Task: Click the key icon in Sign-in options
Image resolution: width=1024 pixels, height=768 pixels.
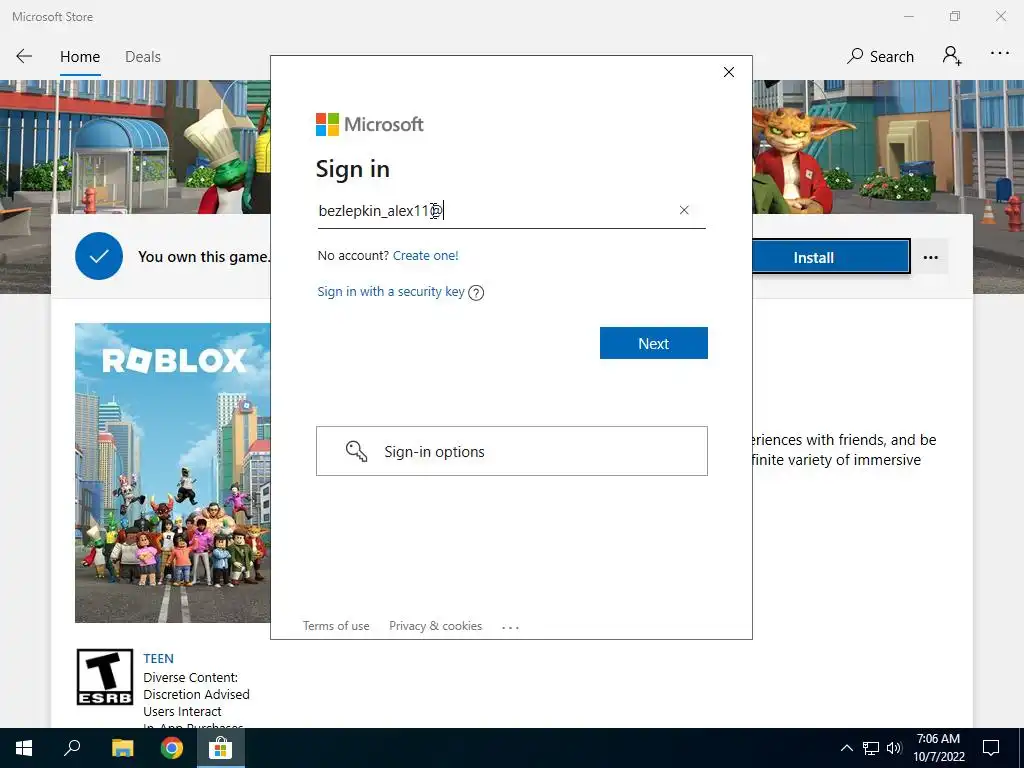Action: pos(357,451)
